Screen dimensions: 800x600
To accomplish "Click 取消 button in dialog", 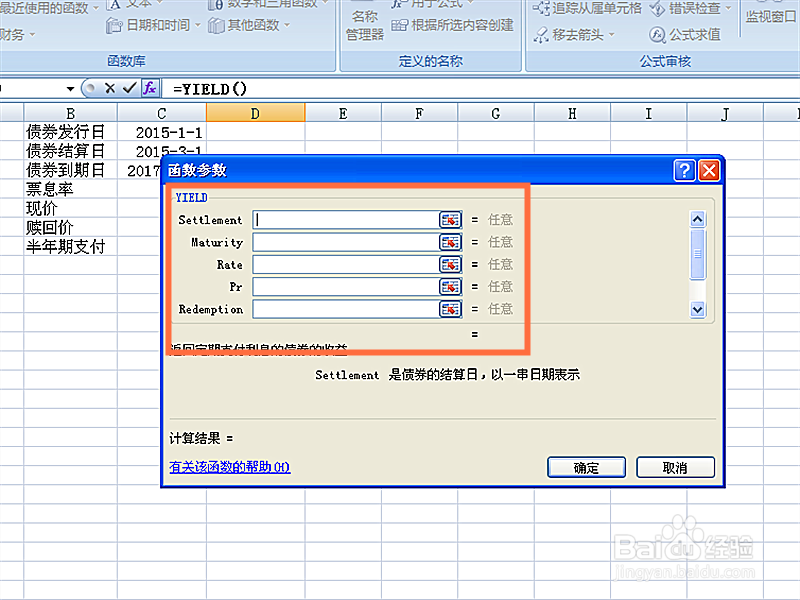I will (x=675, y=467).
